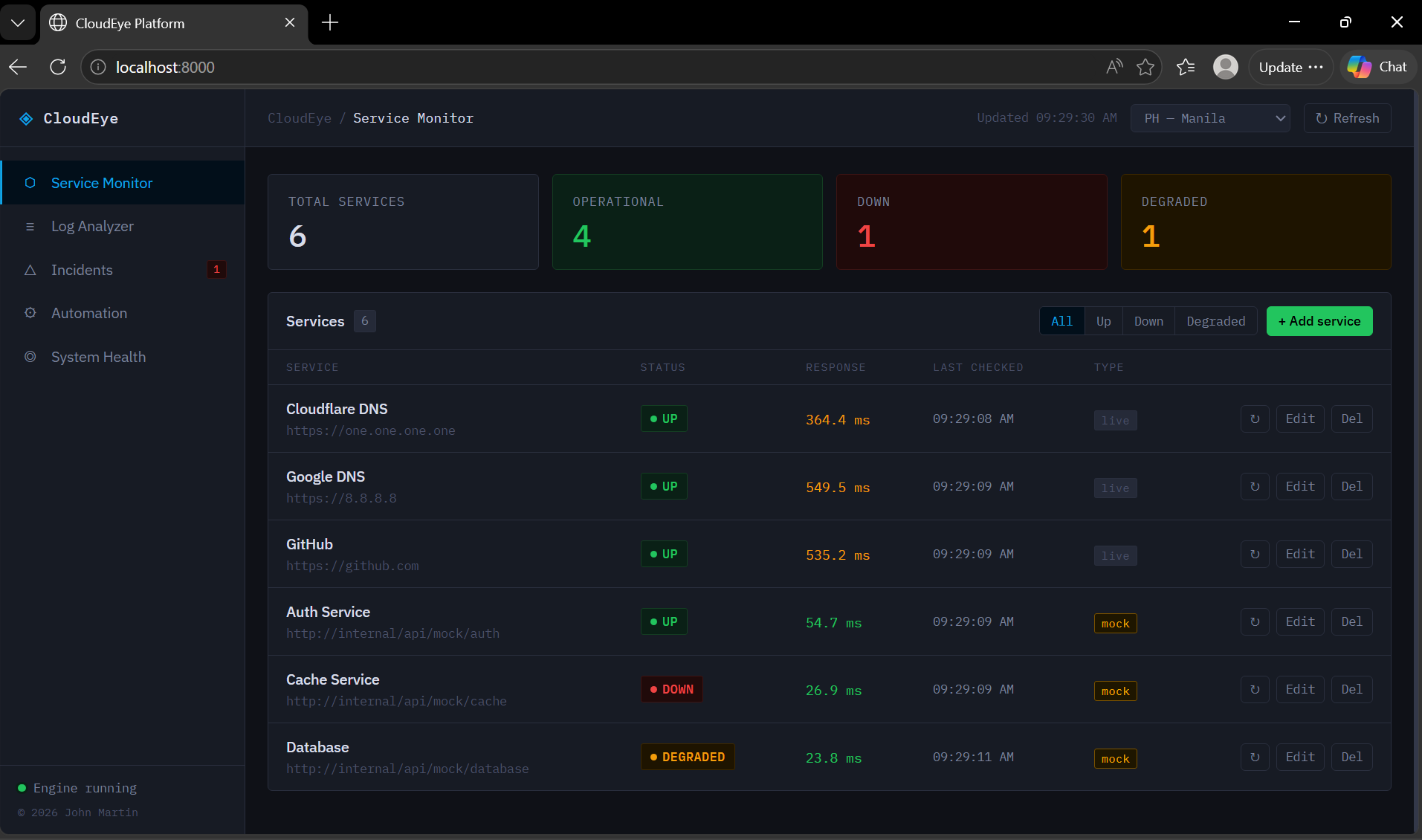
Task: Open Log Analyzer in the sidebar
Action: point(92,227)
